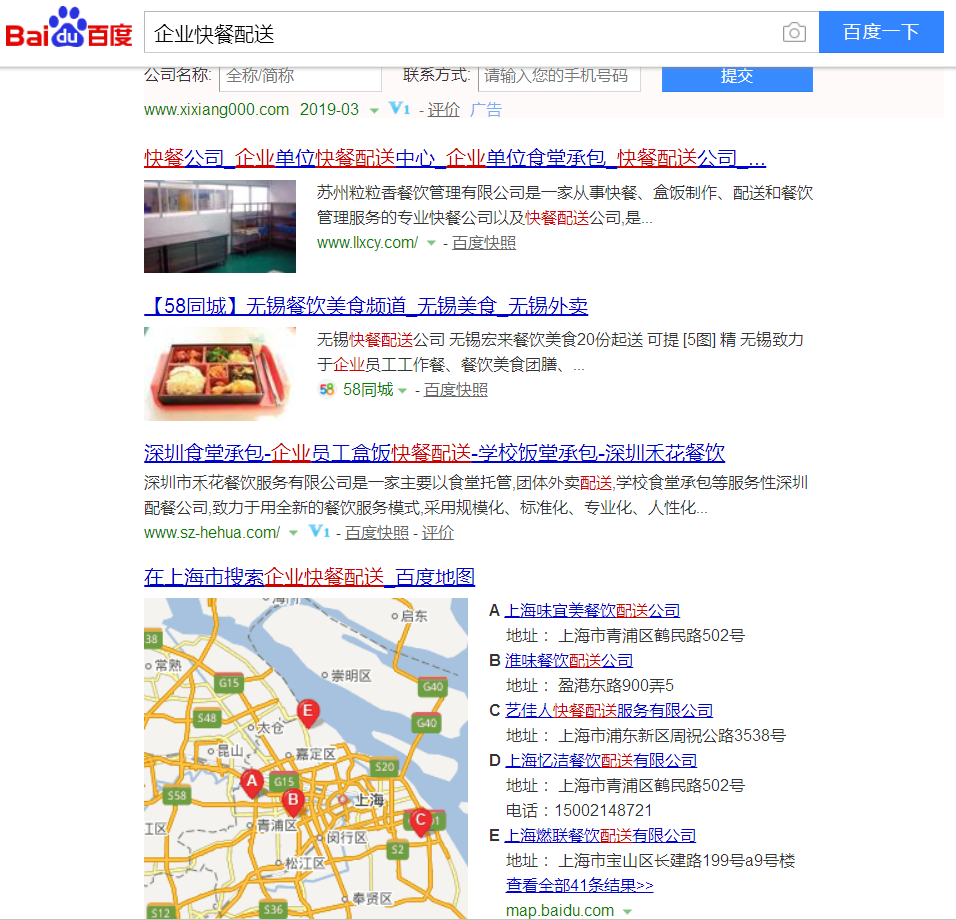Open the 上海燃联餐饮配送有限公司 link

(601, 835)
